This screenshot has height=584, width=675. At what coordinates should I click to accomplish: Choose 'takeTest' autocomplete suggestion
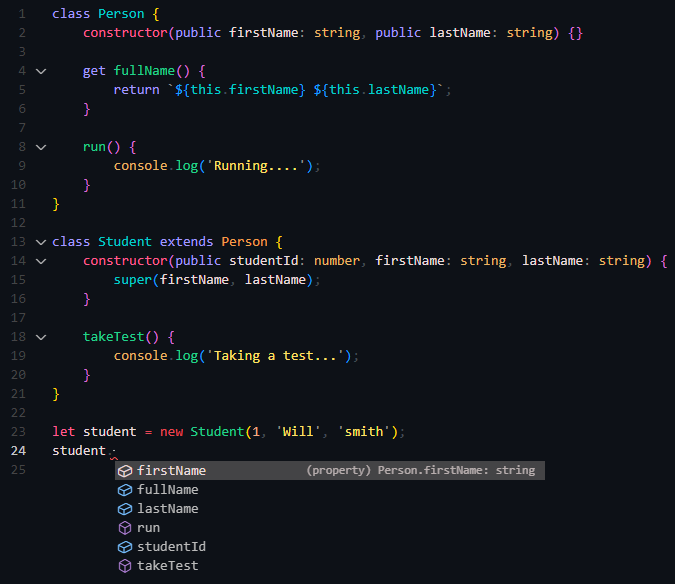[330, 565]
